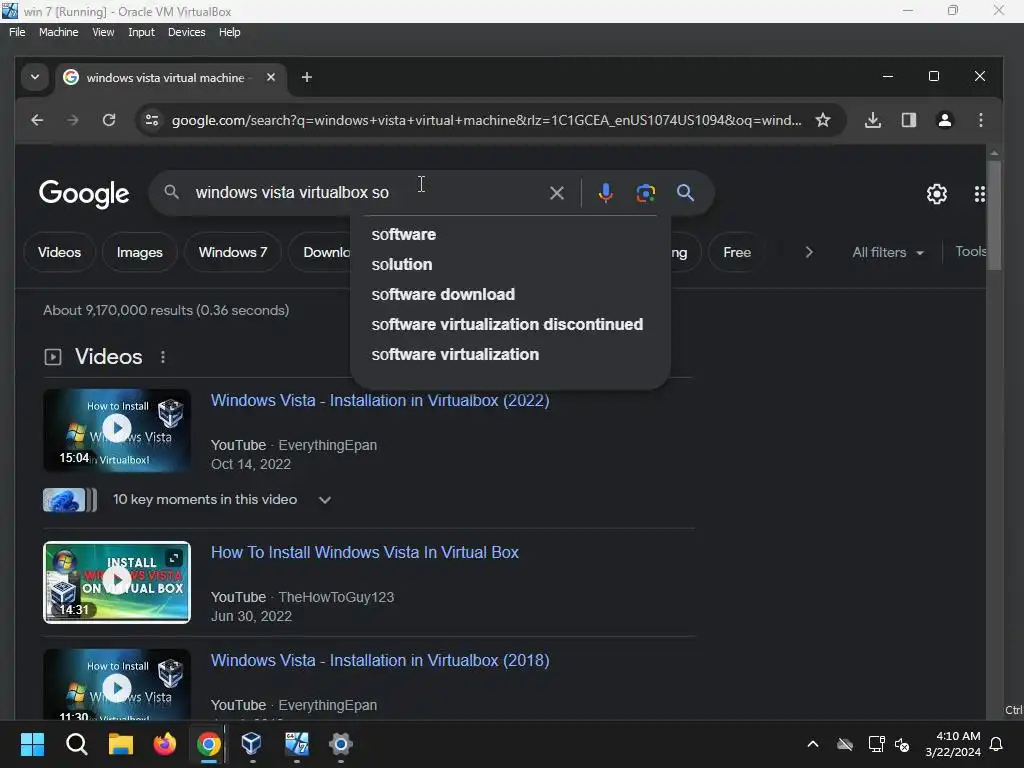The image size is (1024, 768).
Task: Open Windows Start menu
Action: pos(32,744)
